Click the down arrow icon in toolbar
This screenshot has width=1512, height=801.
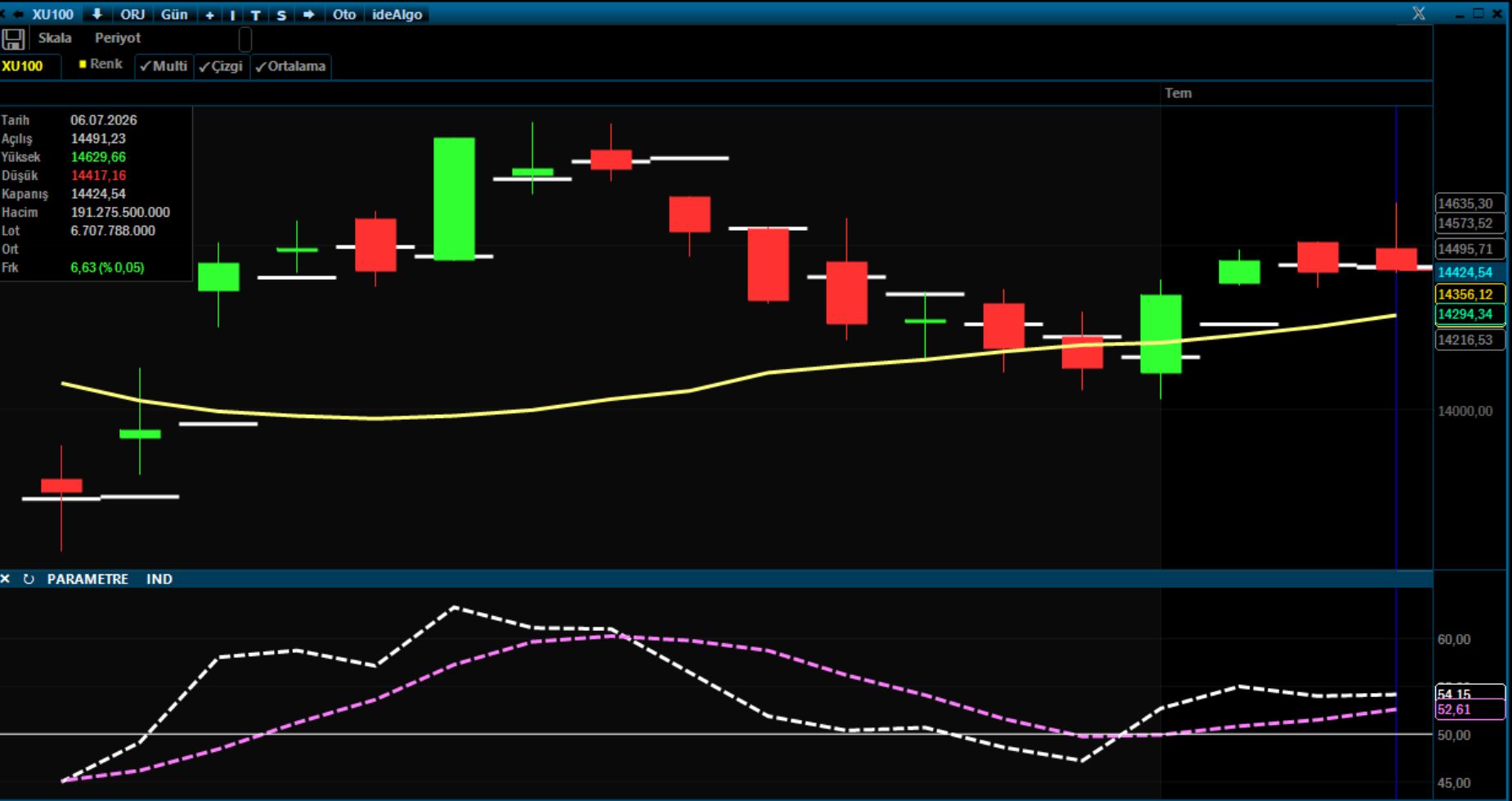pyautogui.click(x=96, y=14)
